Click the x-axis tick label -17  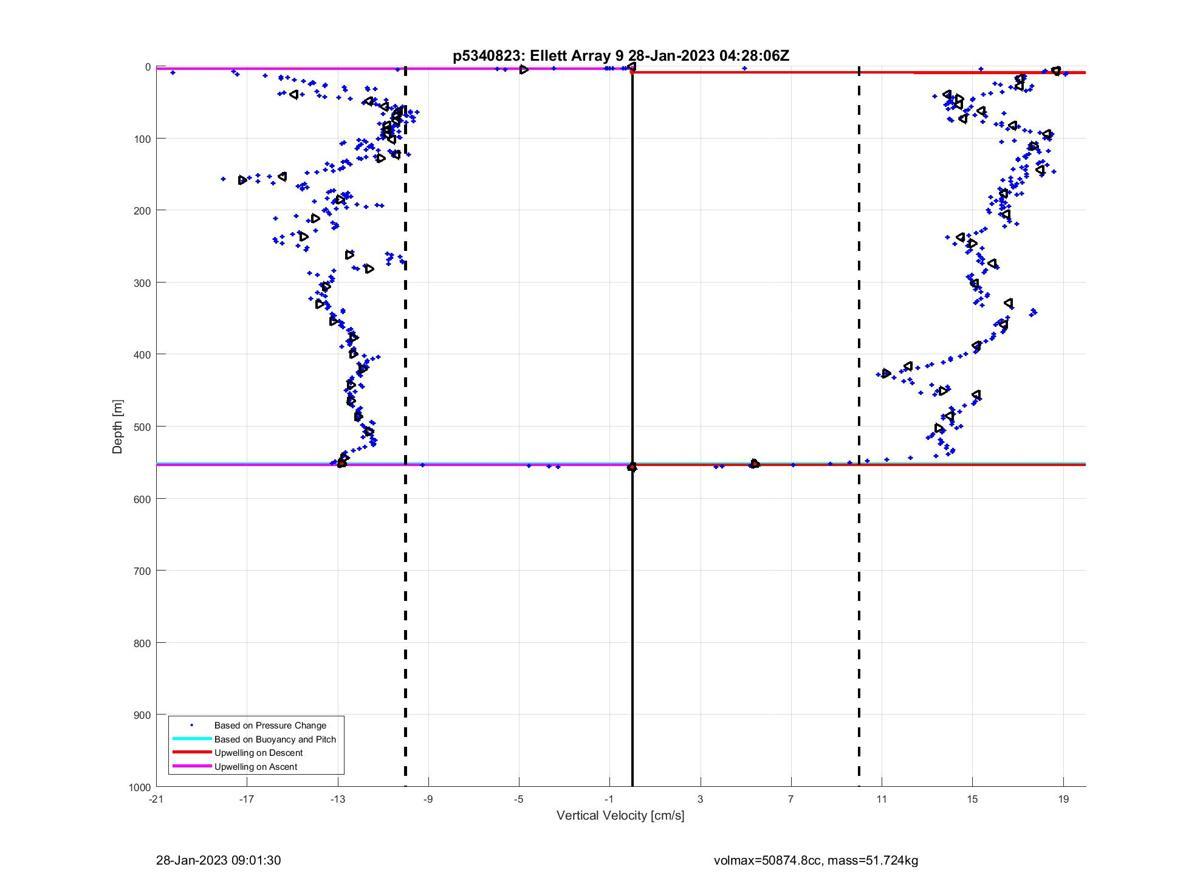point(247,799)
